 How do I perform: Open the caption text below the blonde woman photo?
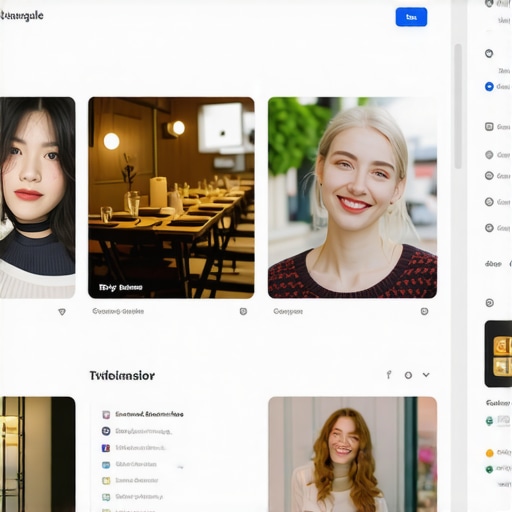tap(288, 311)
